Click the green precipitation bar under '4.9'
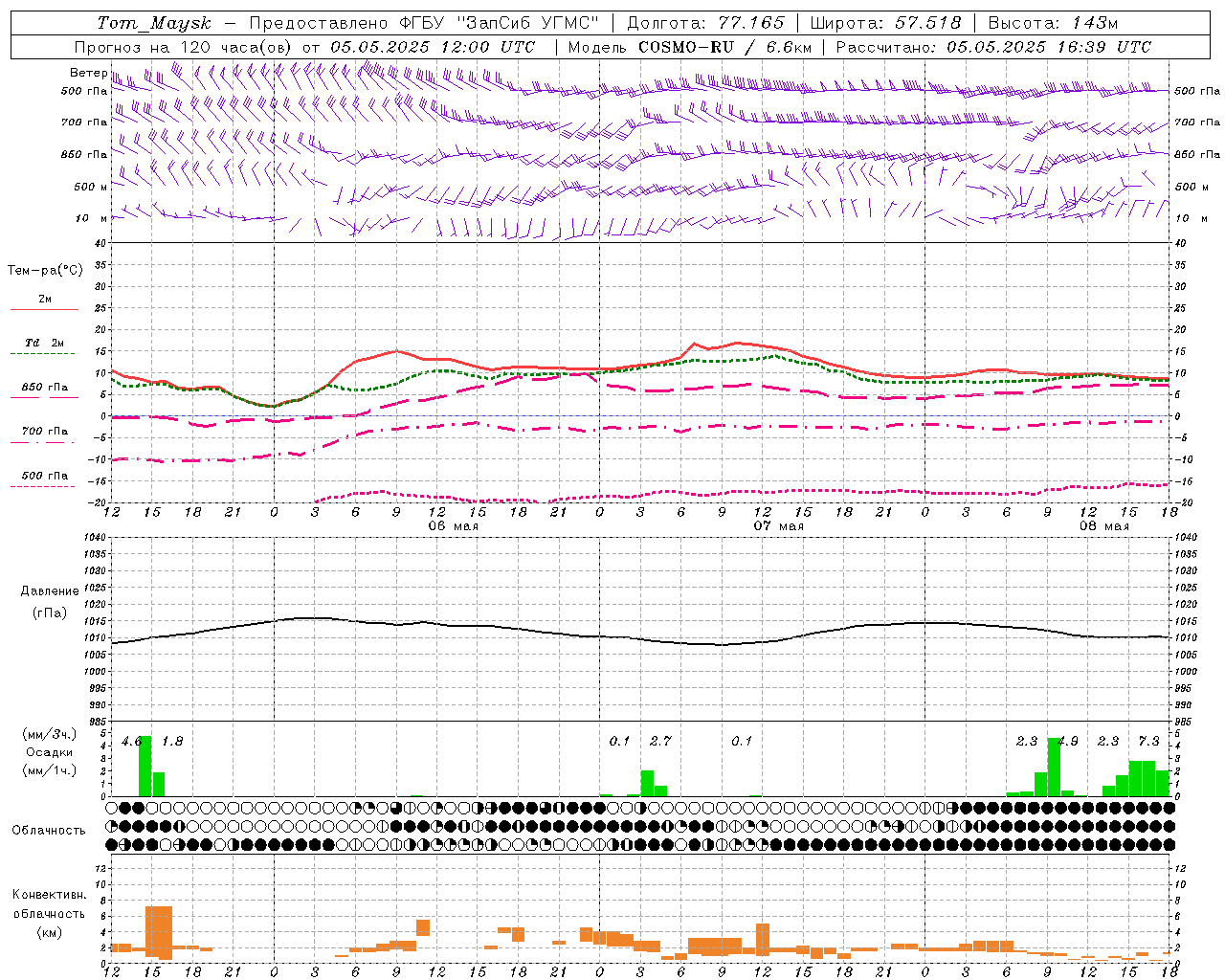Image resolution: width=1225 pixels, height=980 pixels. 1054,767
